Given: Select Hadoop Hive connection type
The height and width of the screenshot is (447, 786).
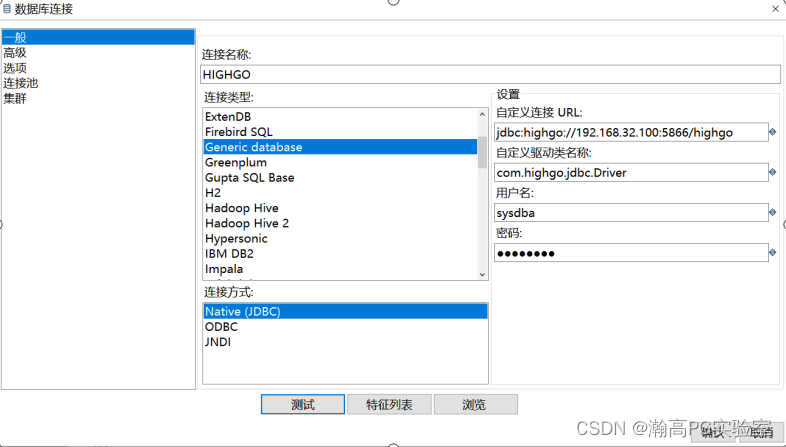Looking at the screenshot, I should 340,208.
